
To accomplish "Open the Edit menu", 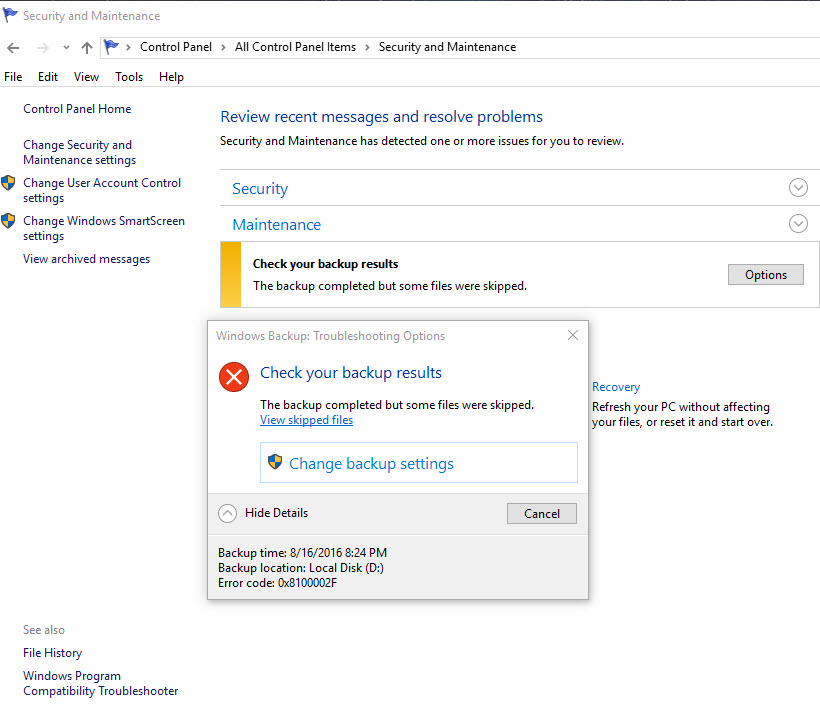I will click(x=48, y=77).
